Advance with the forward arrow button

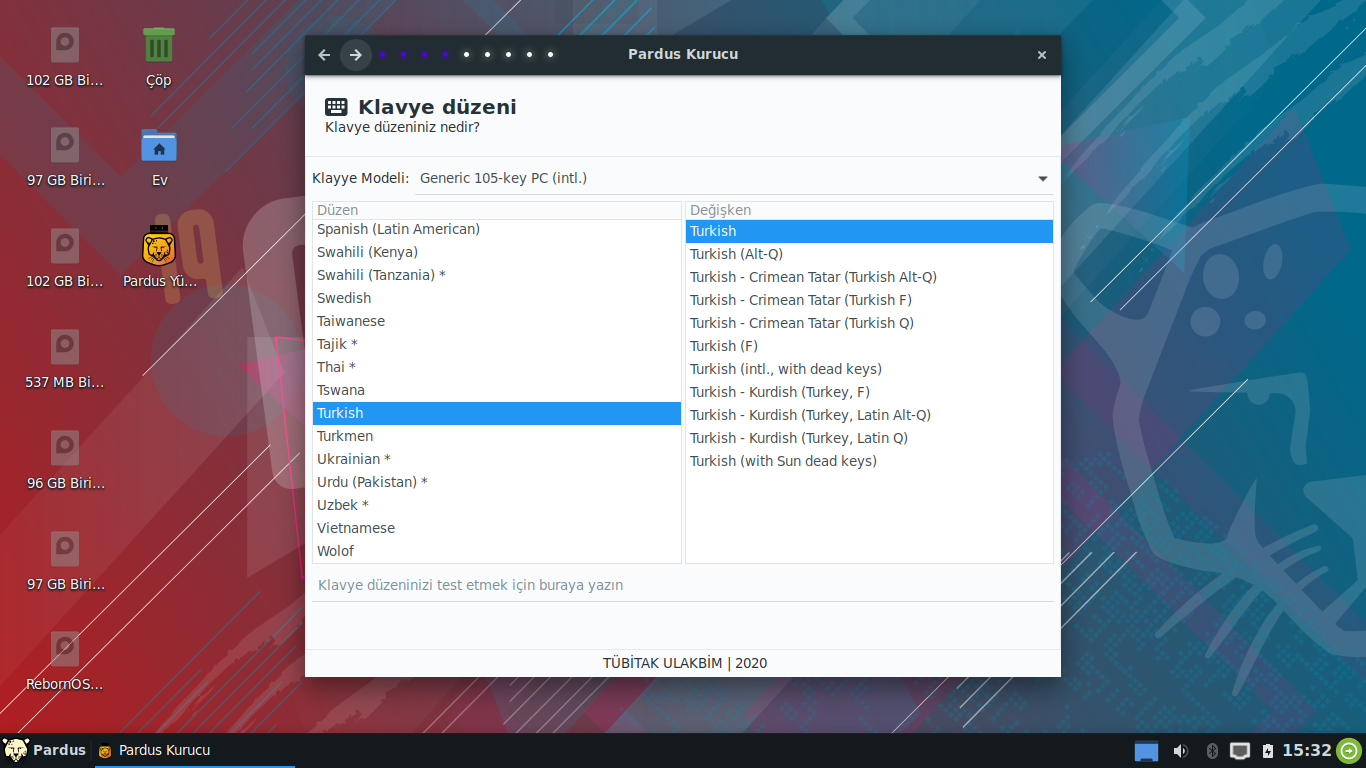click(x=355, y=55)
